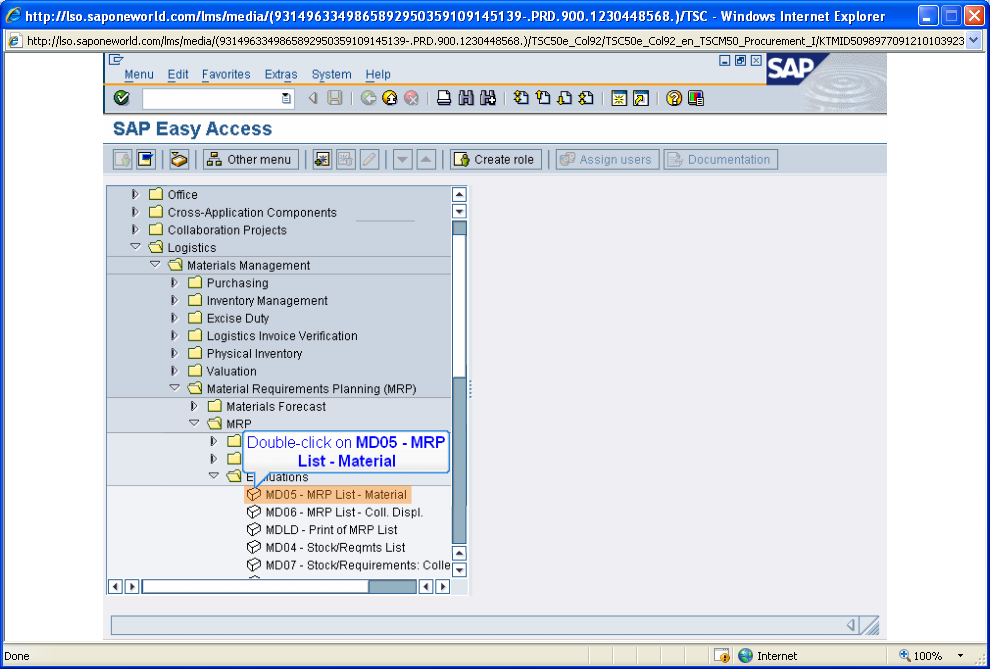Click the Move Favorites Down arrow
The height and width of the screenshot is (669, 990).
(x=403, y=159)
